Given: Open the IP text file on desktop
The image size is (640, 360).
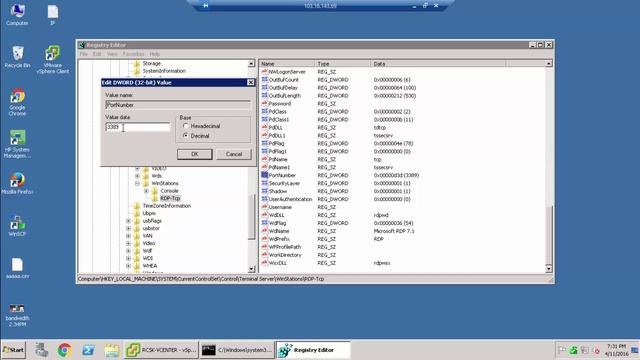Looking at the screenshot, I should point(52,15).
